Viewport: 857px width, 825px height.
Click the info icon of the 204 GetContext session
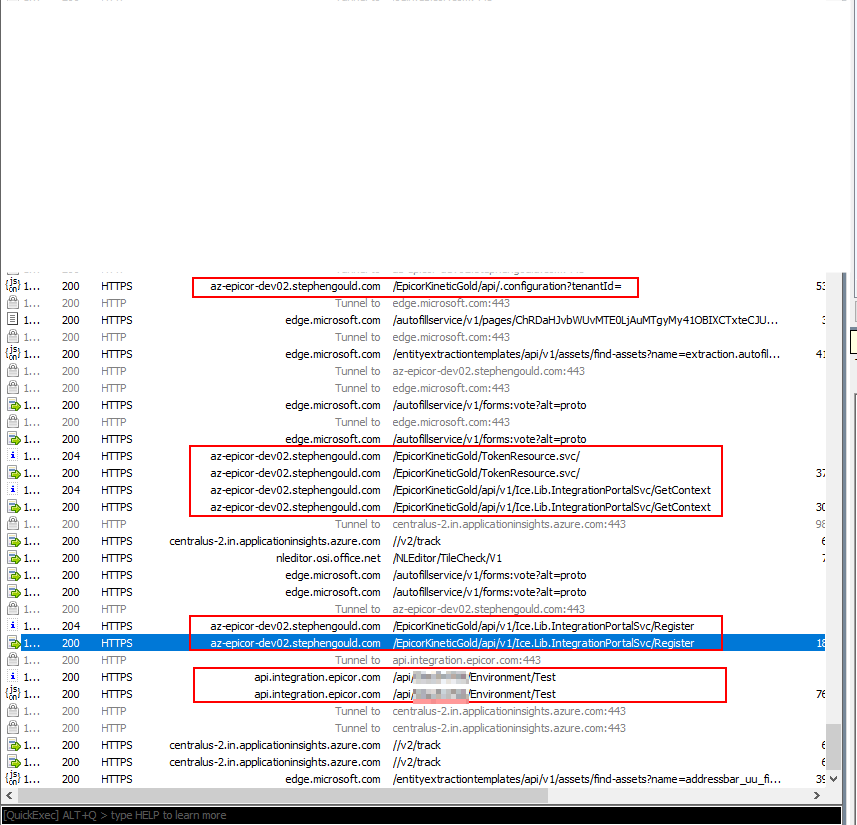click(13, 490)
